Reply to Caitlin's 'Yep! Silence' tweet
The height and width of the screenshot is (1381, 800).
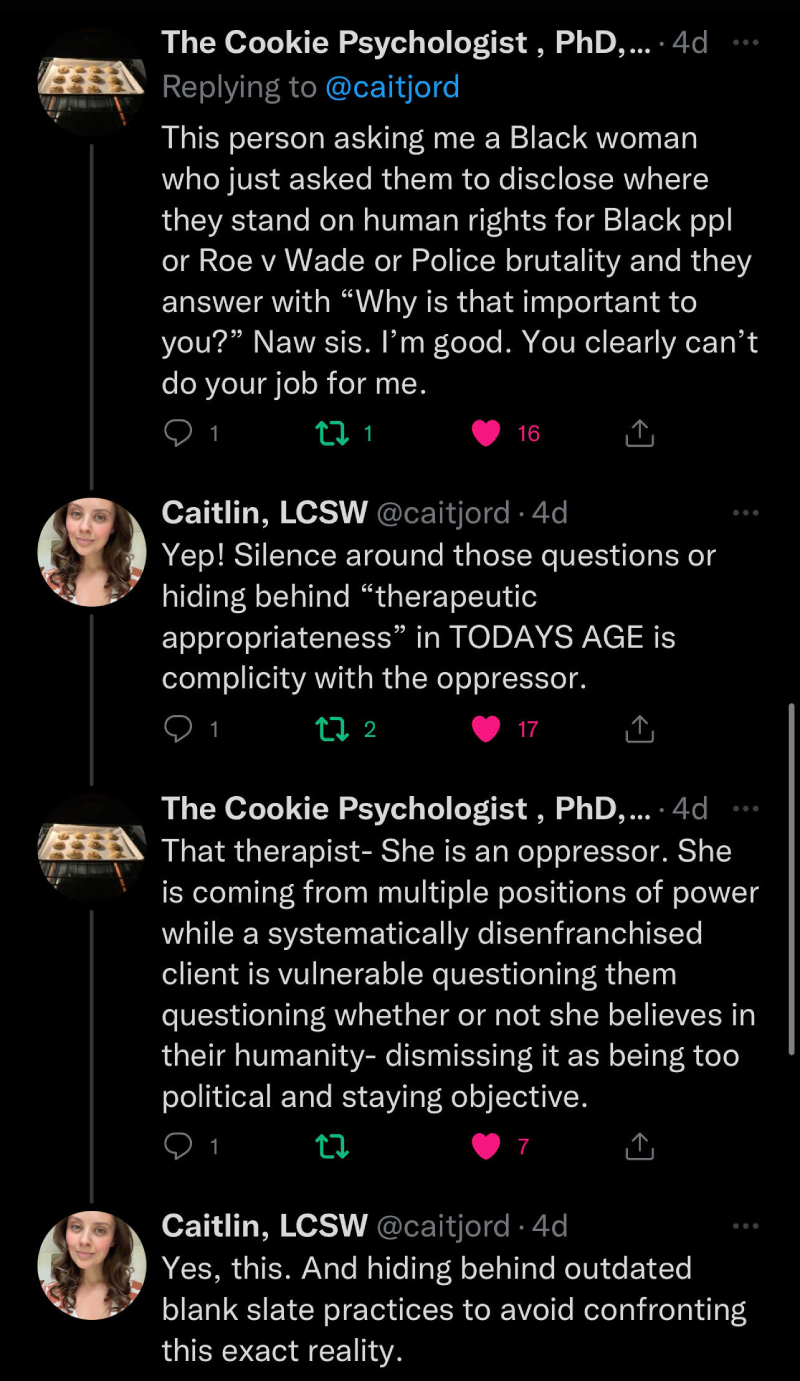[x=178, y=730]
